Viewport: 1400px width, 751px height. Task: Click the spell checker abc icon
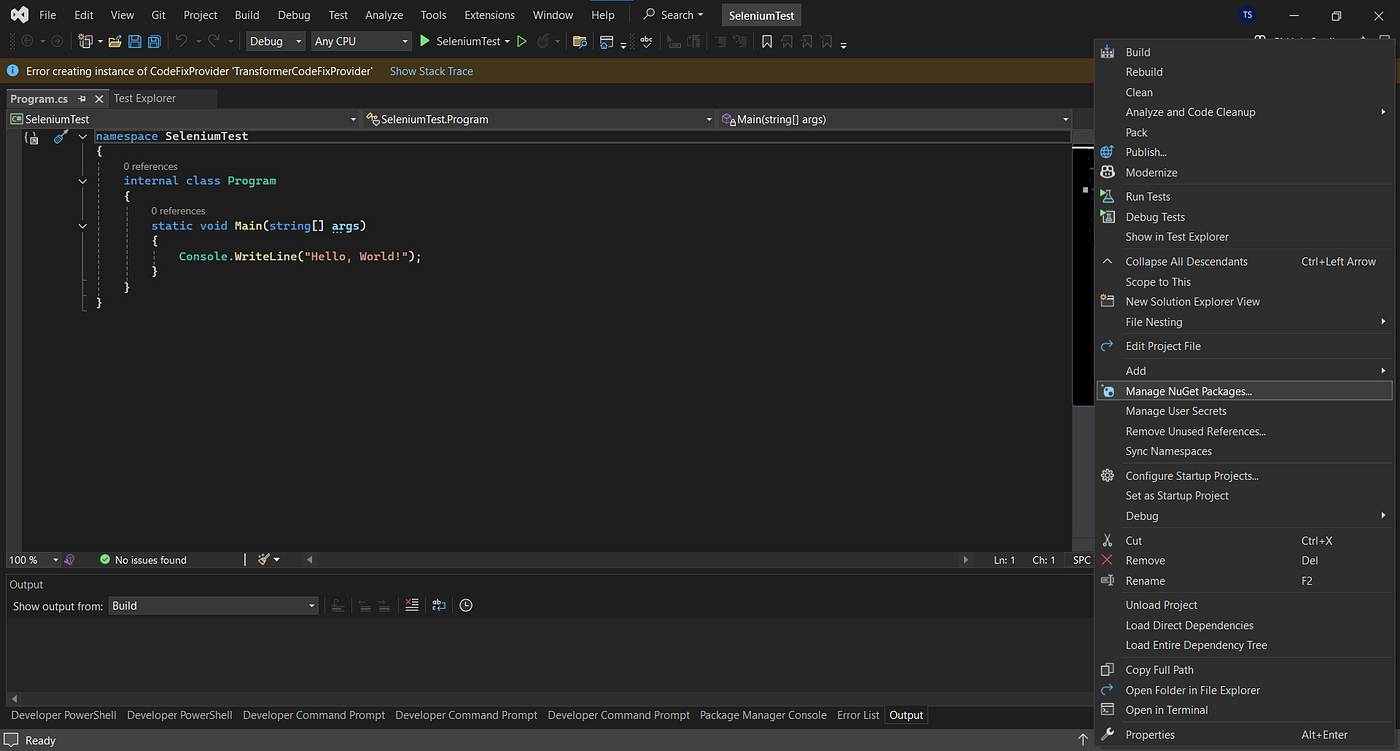[x=646, y=41]
